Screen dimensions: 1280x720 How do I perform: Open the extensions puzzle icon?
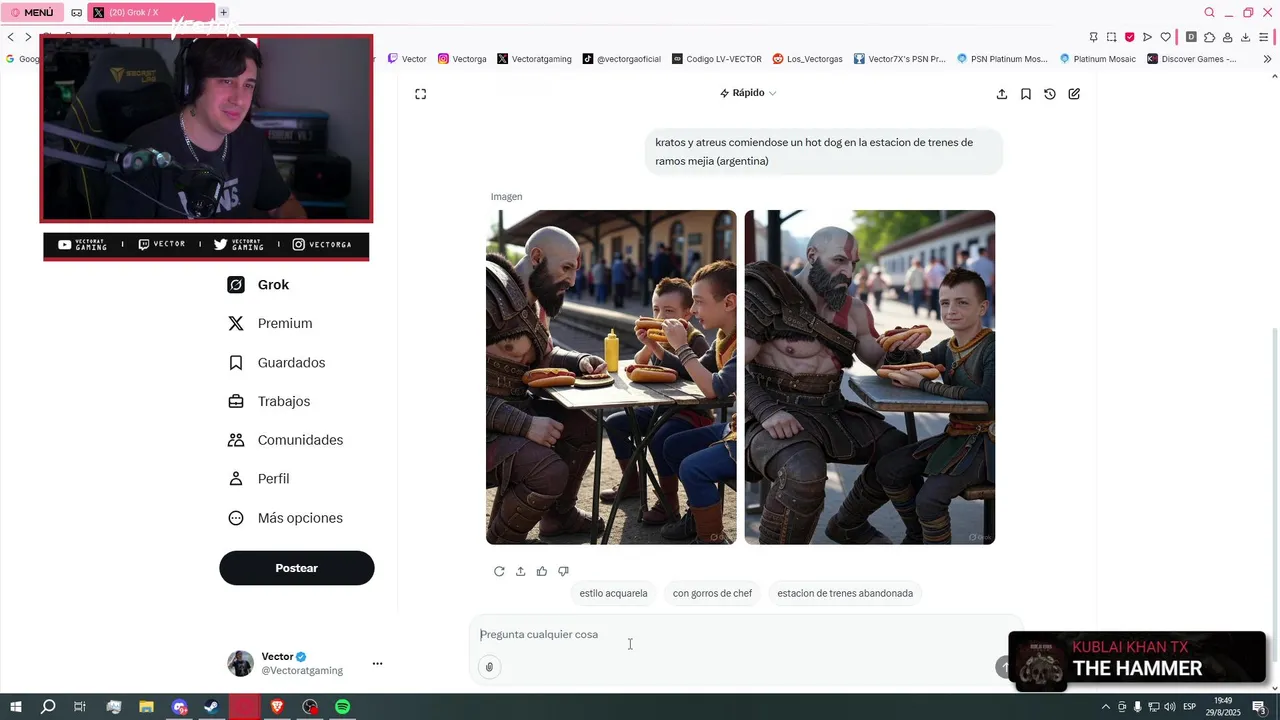[x=1209, y=37]
